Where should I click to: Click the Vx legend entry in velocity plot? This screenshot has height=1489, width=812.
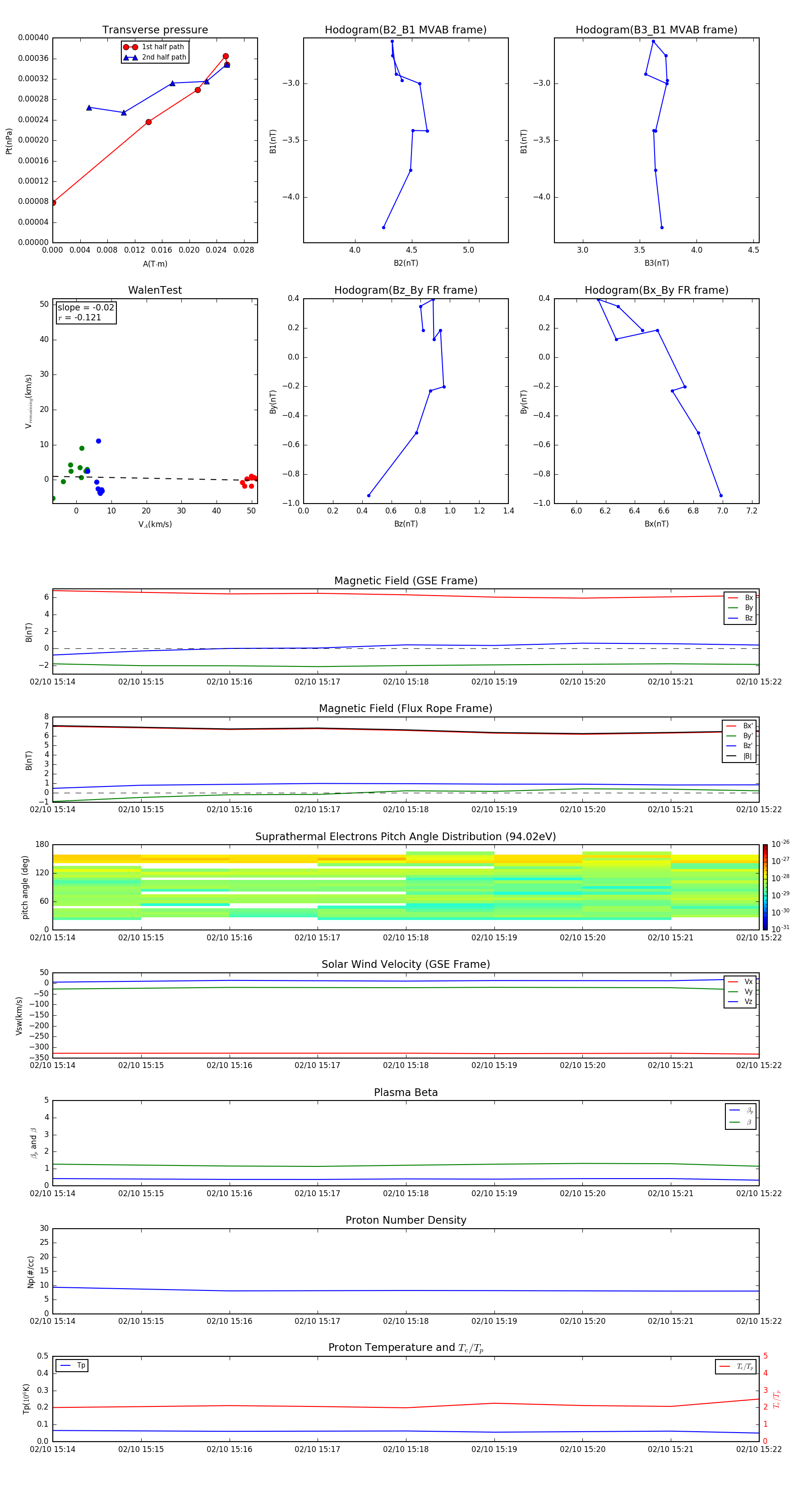click(740, 981)
